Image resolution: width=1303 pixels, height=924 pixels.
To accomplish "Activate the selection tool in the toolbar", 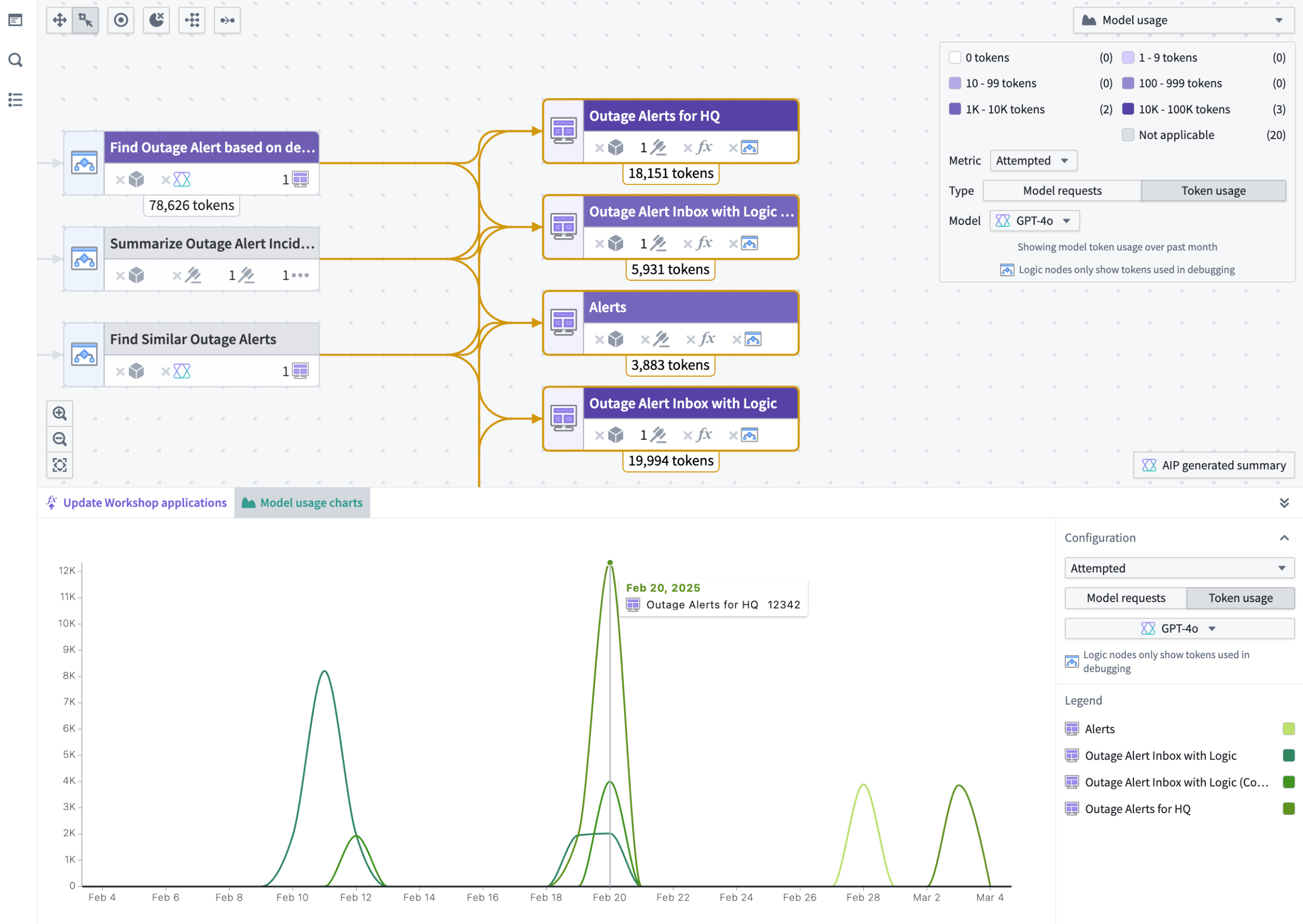I will point(84,20).
